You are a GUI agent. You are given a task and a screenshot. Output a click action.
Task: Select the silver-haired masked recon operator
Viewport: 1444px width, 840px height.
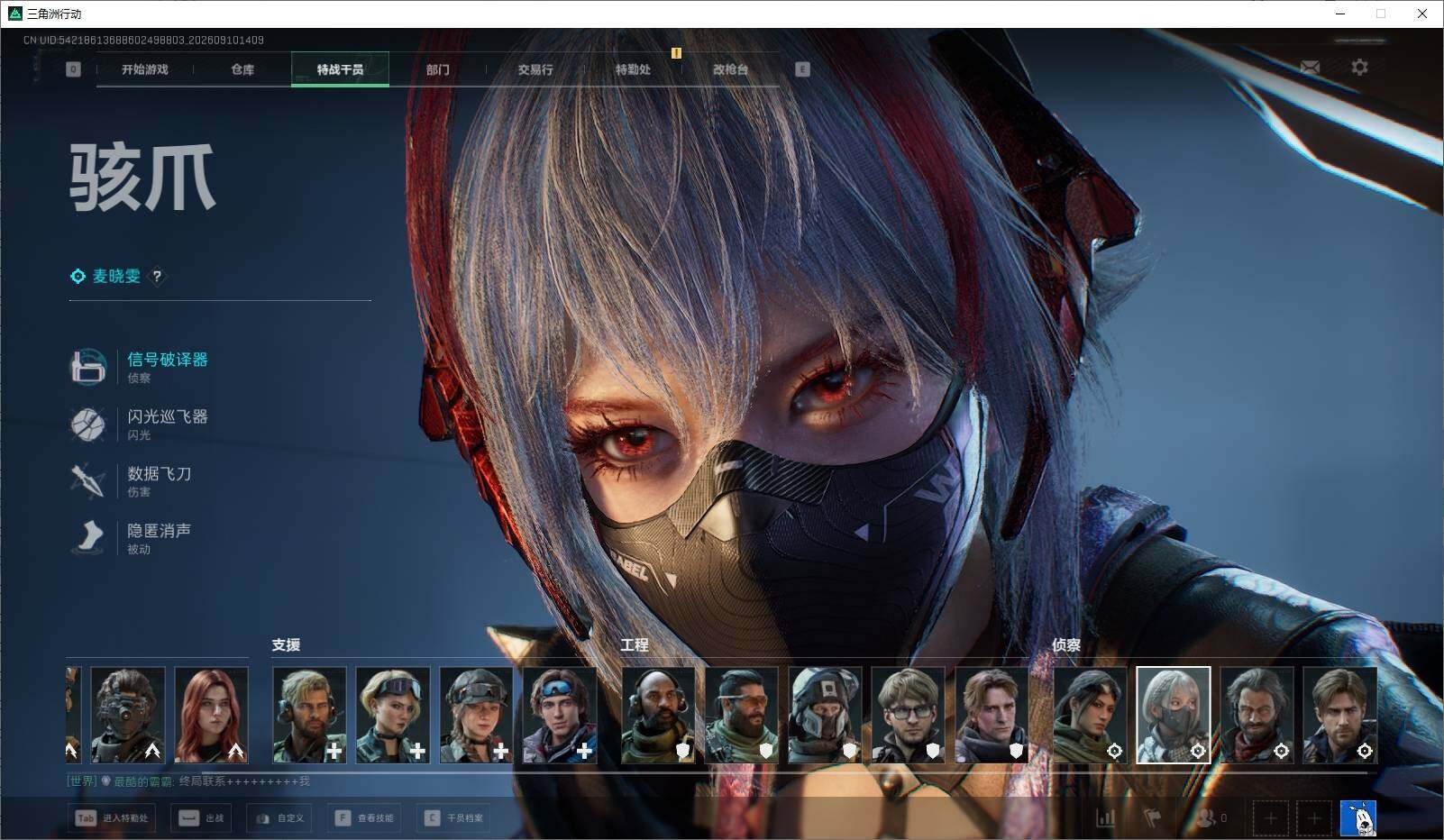(1174, 715)
